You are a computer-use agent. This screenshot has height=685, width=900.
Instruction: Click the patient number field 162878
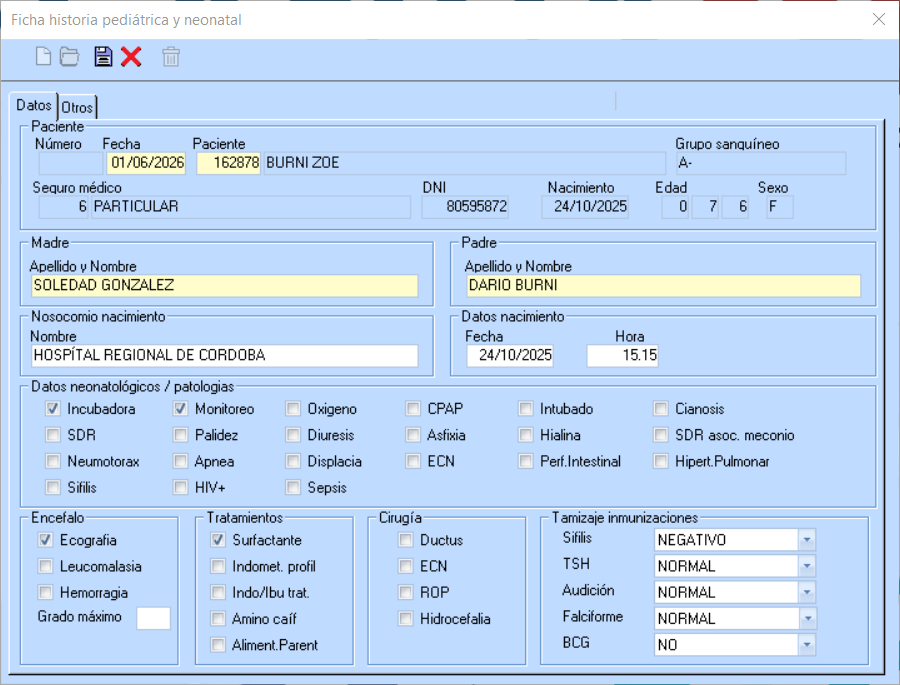point(228,162)
